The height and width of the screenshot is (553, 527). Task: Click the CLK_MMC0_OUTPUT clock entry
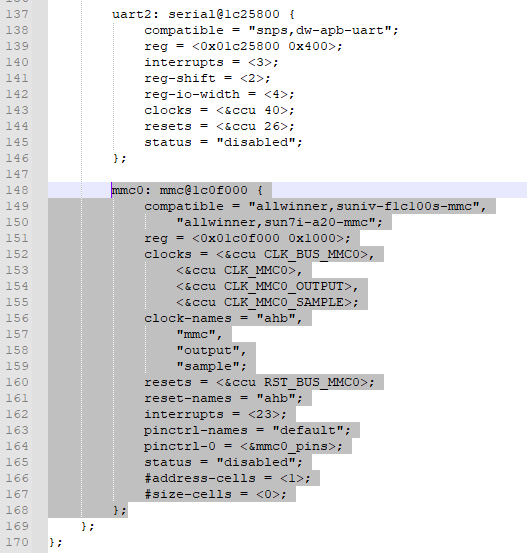pyautogui.click(x=284, y=286)
